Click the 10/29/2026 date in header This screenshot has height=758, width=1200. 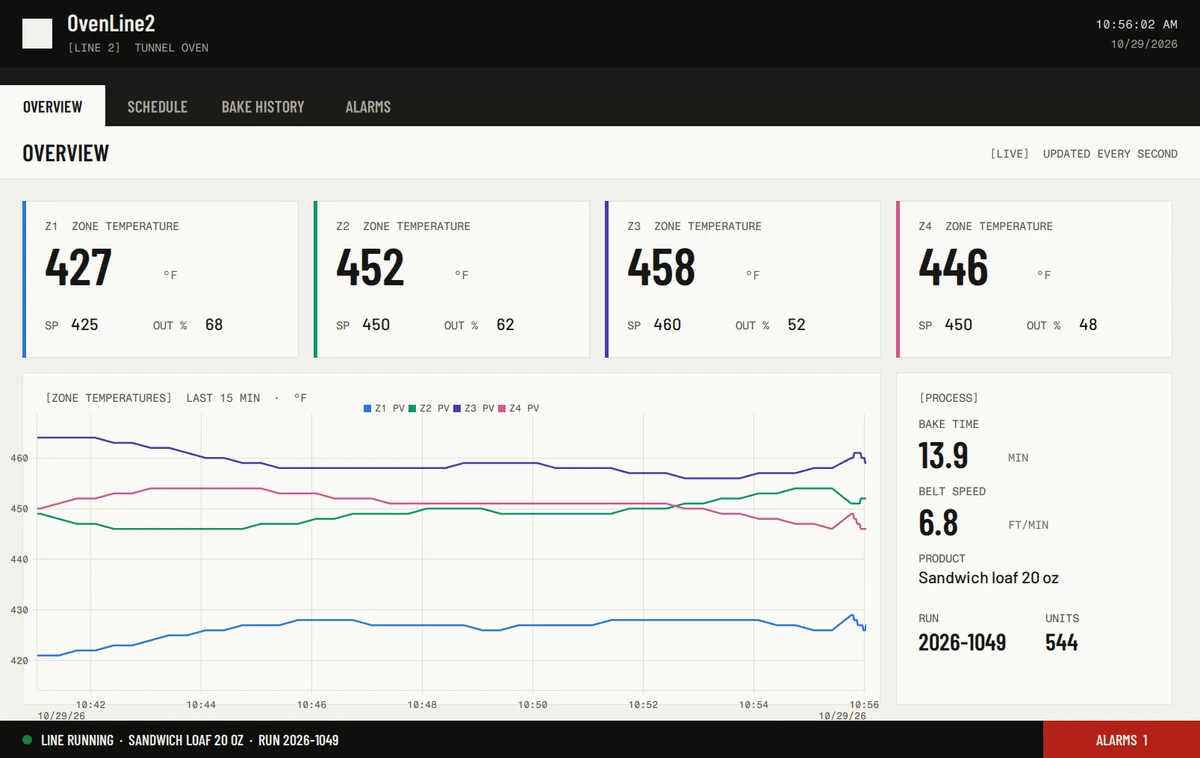[1145, 44]
